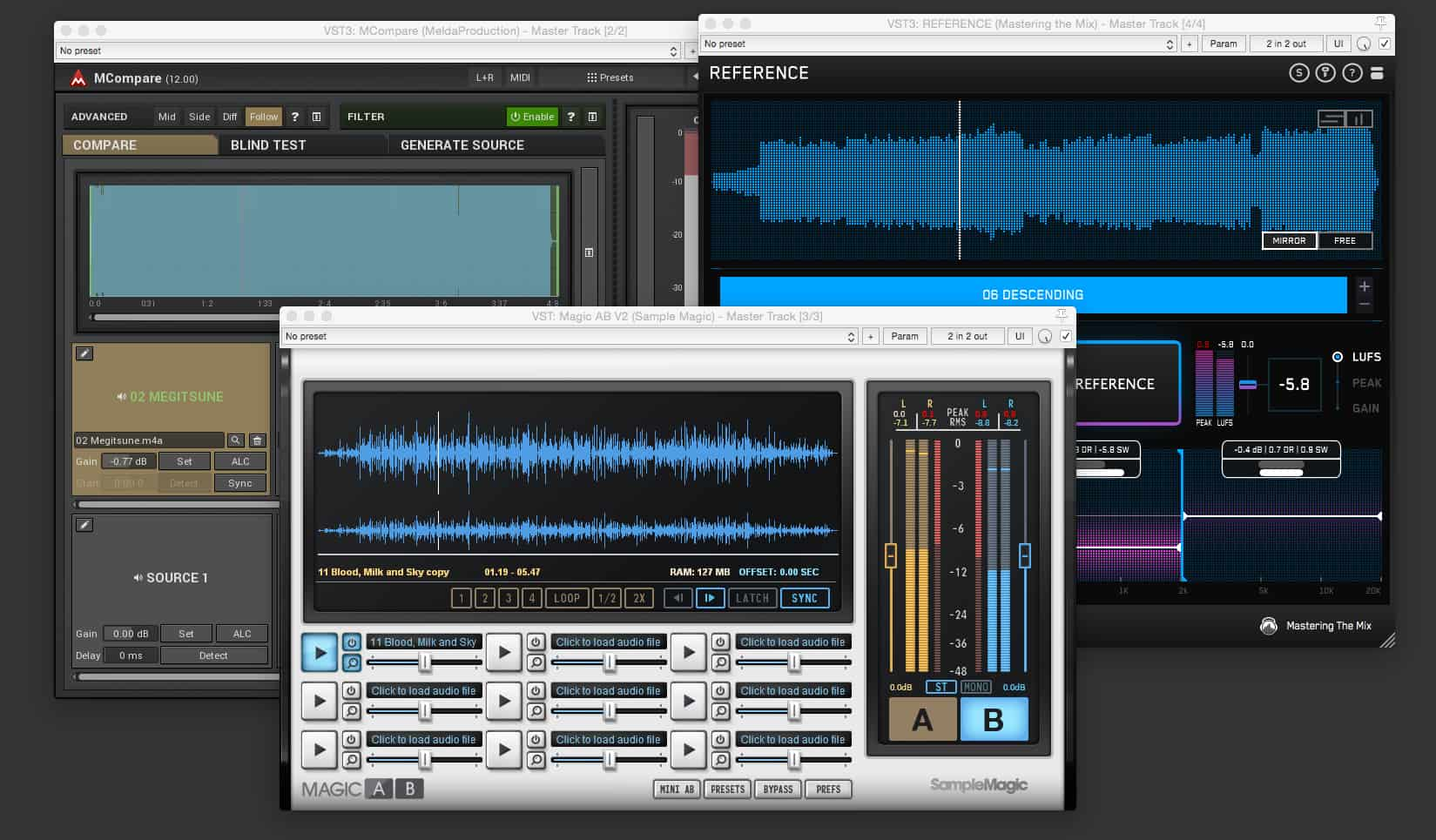Click the S settings icon in REFERENCE header

(x=1299, y=73)
